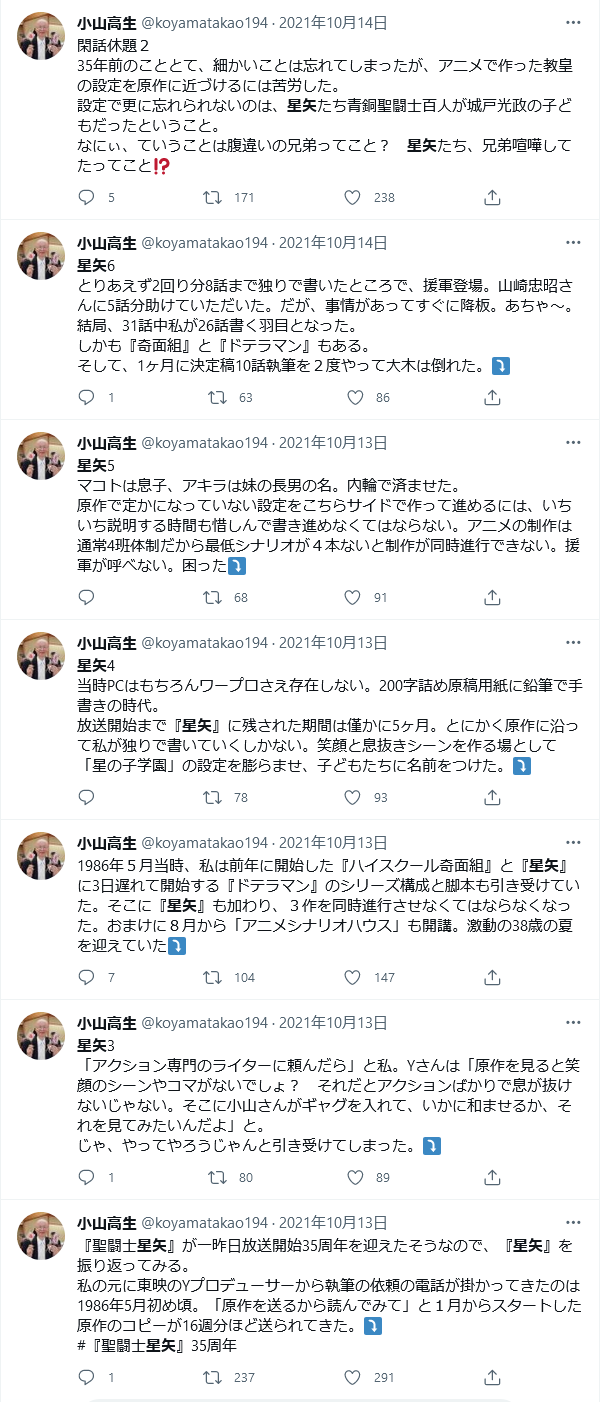612x1402 pixels.
Task: Like the 星矢6 tweet with 86 likes
Action: tap(354, 398)
